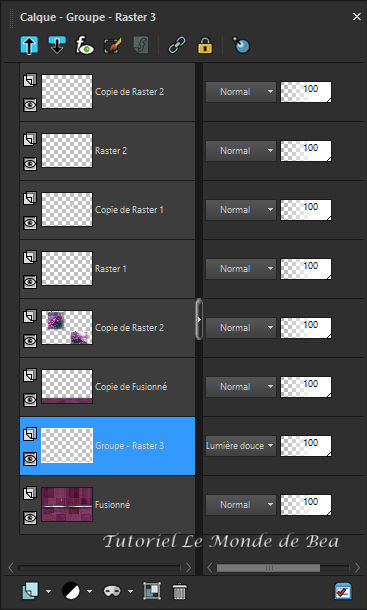Expand the new layer button arrow
This screenshot has width=367, height=610.
coord(48,592)
